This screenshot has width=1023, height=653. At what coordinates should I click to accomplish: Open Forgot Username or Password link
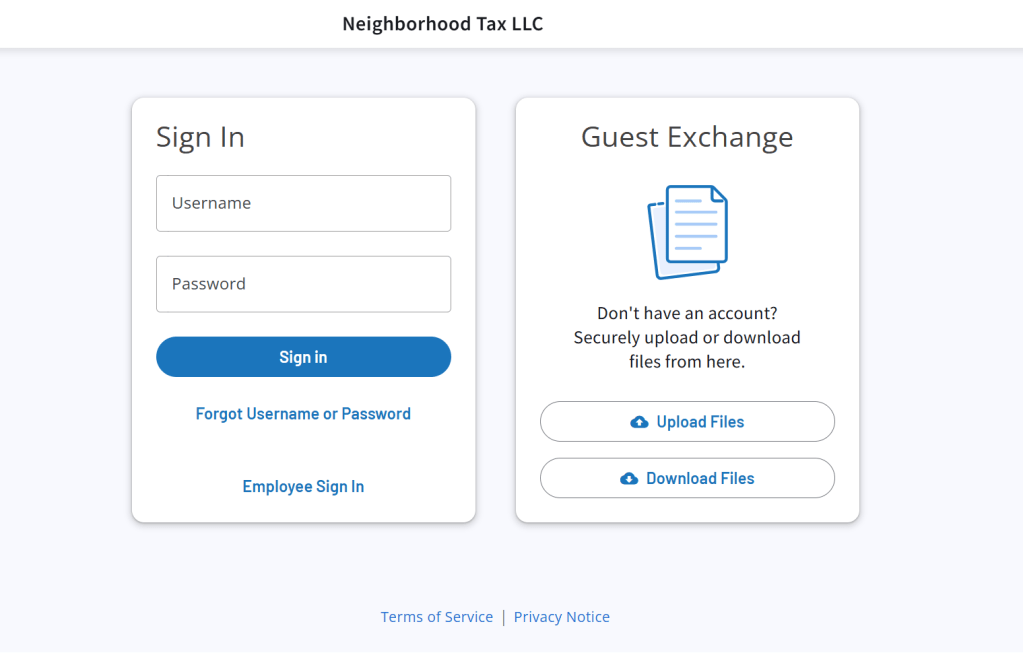coord(303,414)
